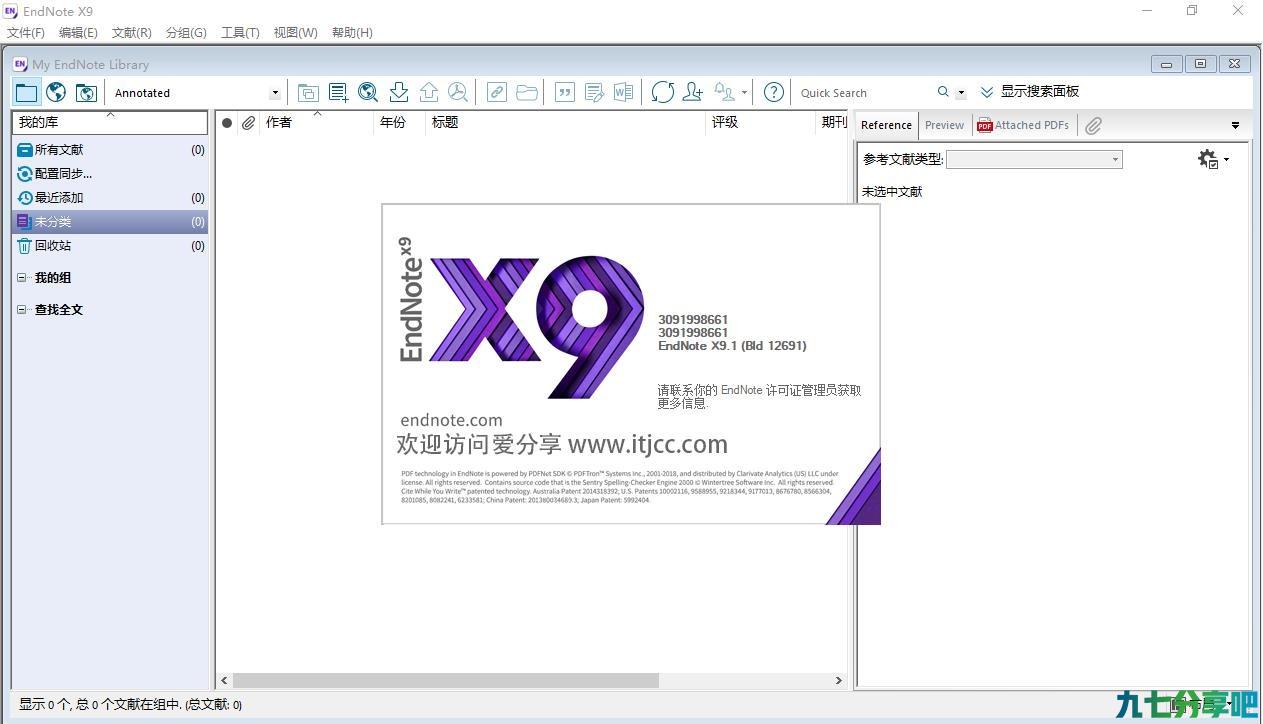This screenshot has height=724, width=1263.
Task: Open Quick Search options dropdown arrow
Action: click(x=961, y=93)
